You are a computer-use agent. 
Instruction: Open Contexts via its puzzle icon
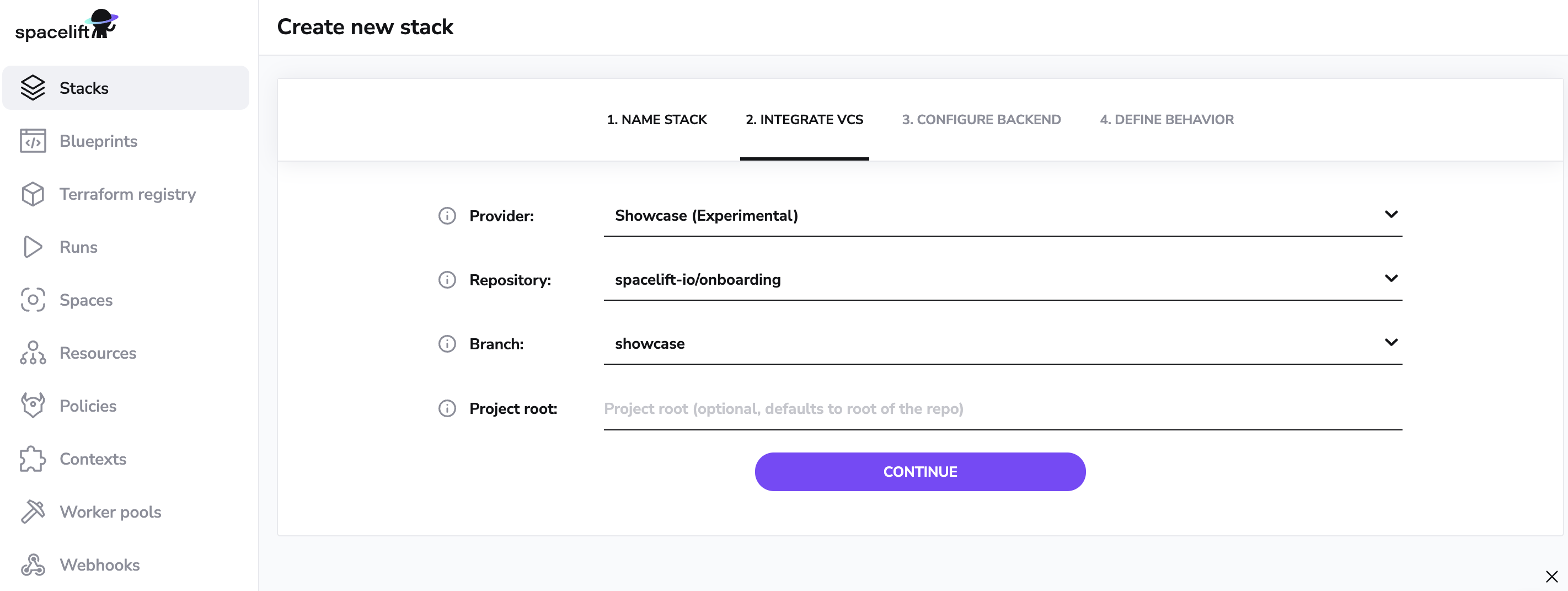(x=33, y=459)
